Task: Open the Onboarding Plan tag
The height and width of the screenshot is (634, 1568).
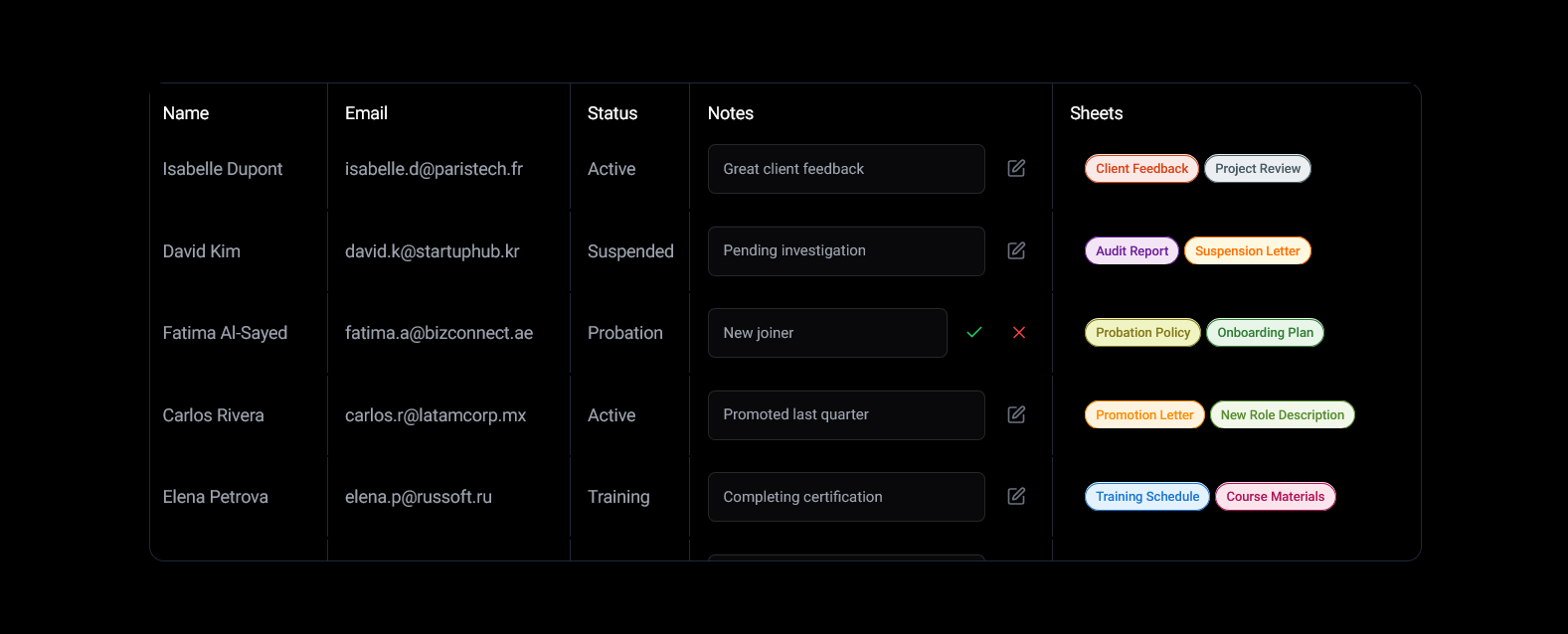Action: [x=1265, y=333]
